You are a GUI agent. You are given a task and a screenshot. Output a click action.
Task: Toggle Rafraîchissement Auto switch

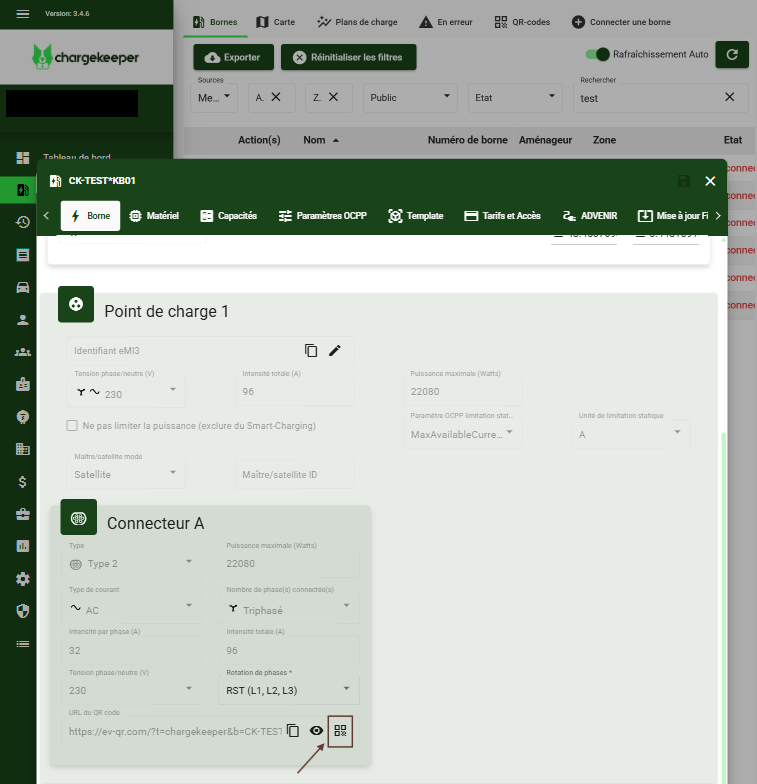597,54
